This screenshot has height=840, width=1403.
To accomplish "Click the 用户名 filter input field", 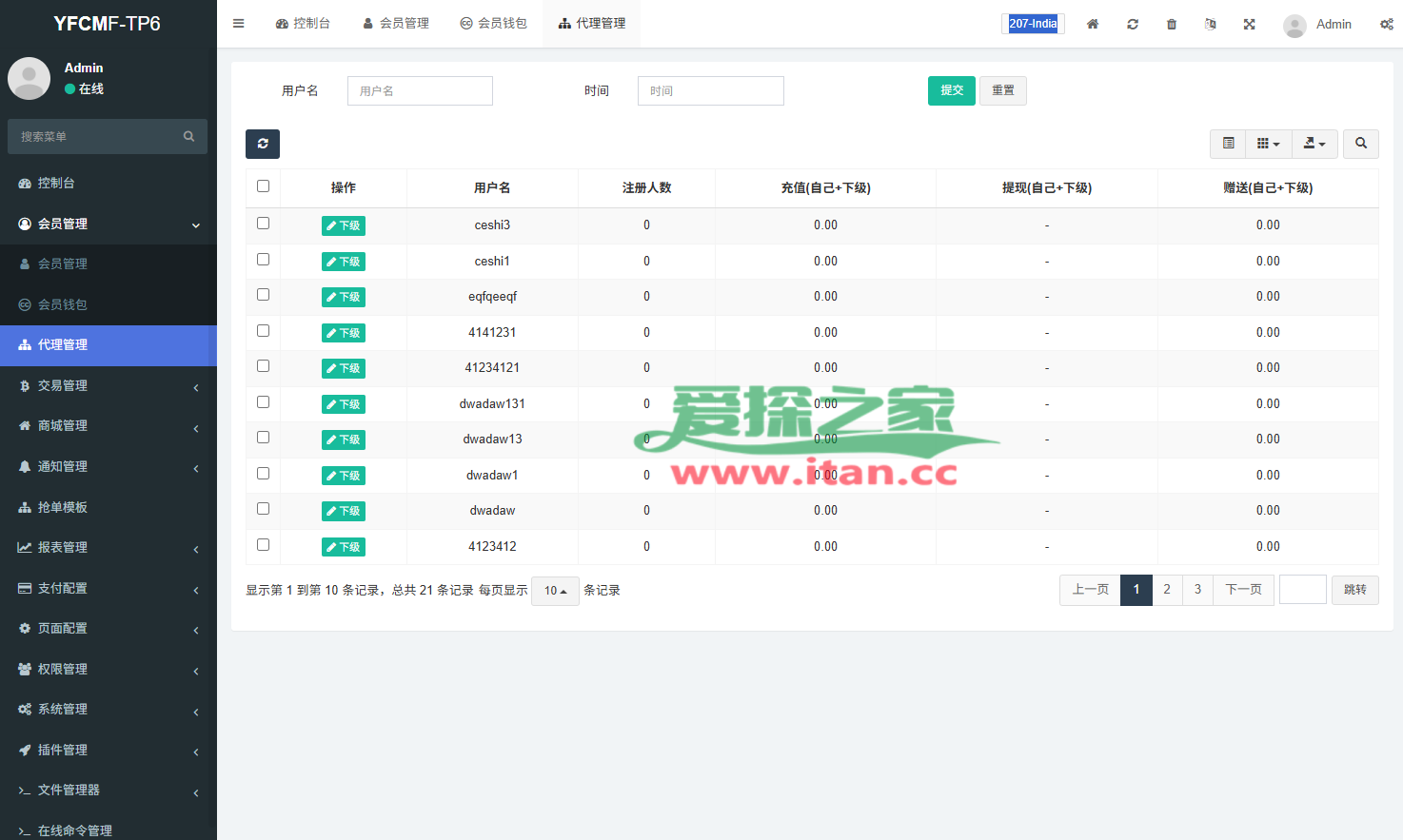I will tap(420, 90).
